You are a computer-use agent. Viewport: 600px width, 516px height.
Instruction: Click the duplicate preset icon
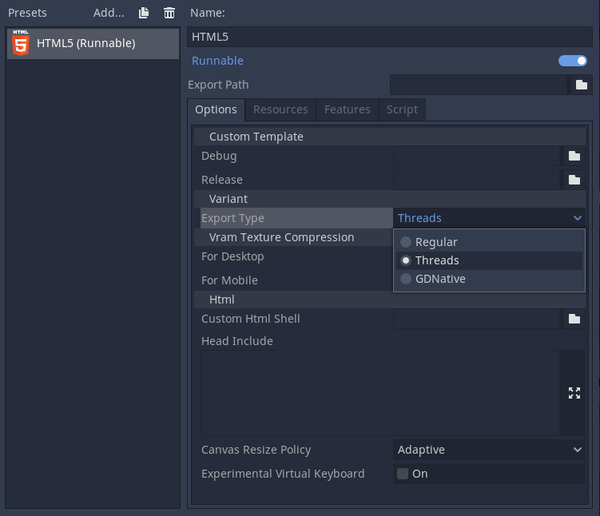point(144,13)
